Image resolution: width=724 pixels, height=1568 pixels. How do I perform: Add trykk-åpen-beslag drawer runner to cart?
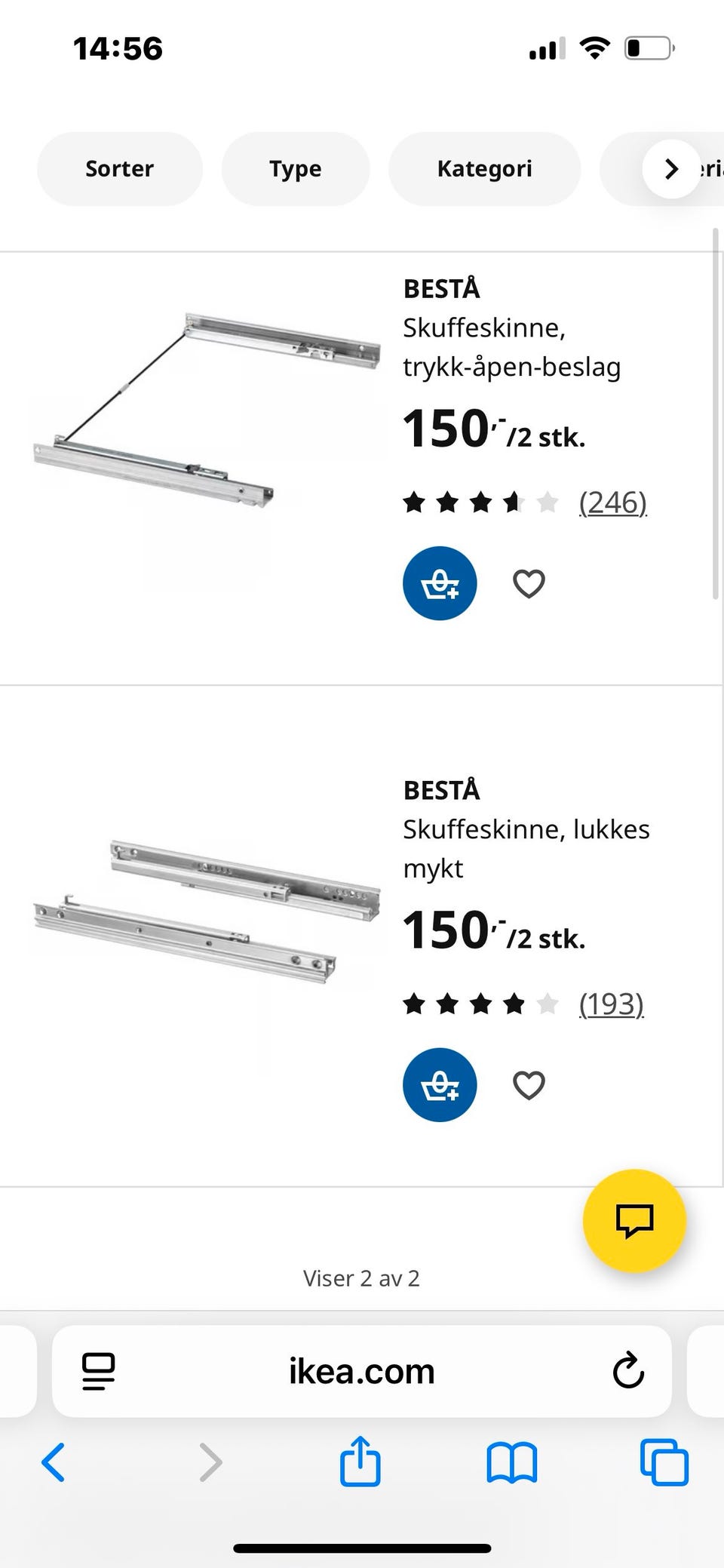pos(440,583)
